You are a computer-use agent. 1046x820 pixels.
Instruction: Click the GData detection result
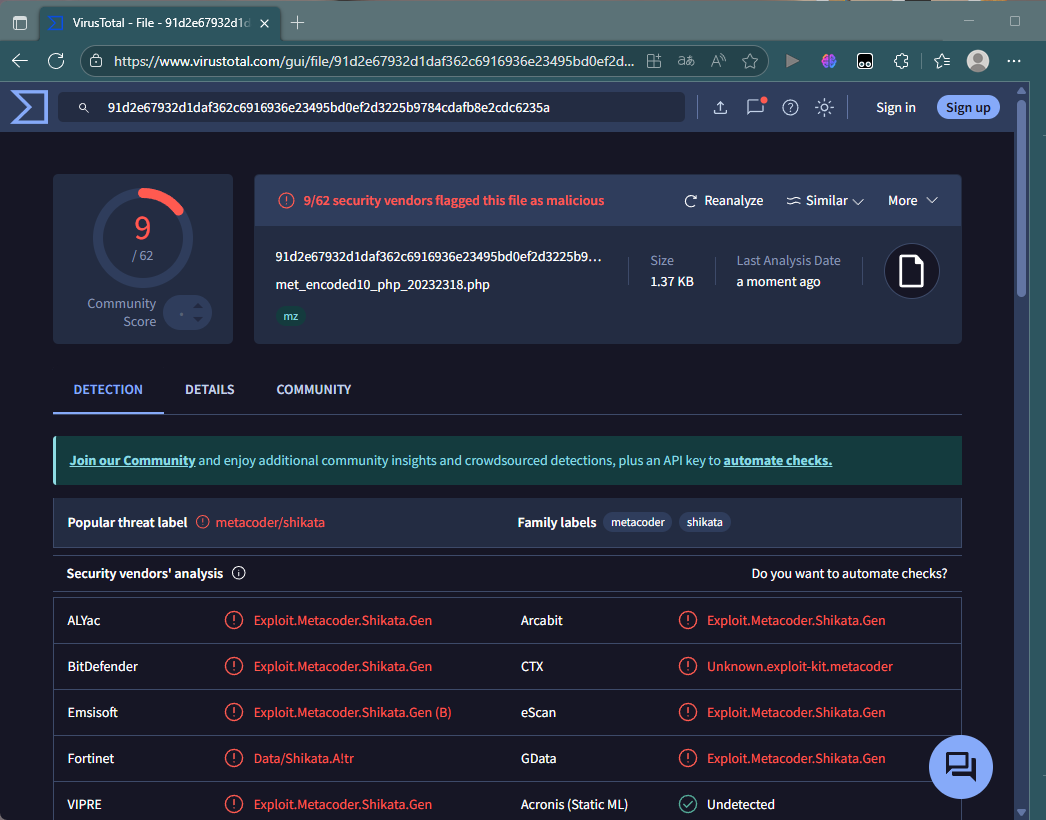click(x=796, y=759)
